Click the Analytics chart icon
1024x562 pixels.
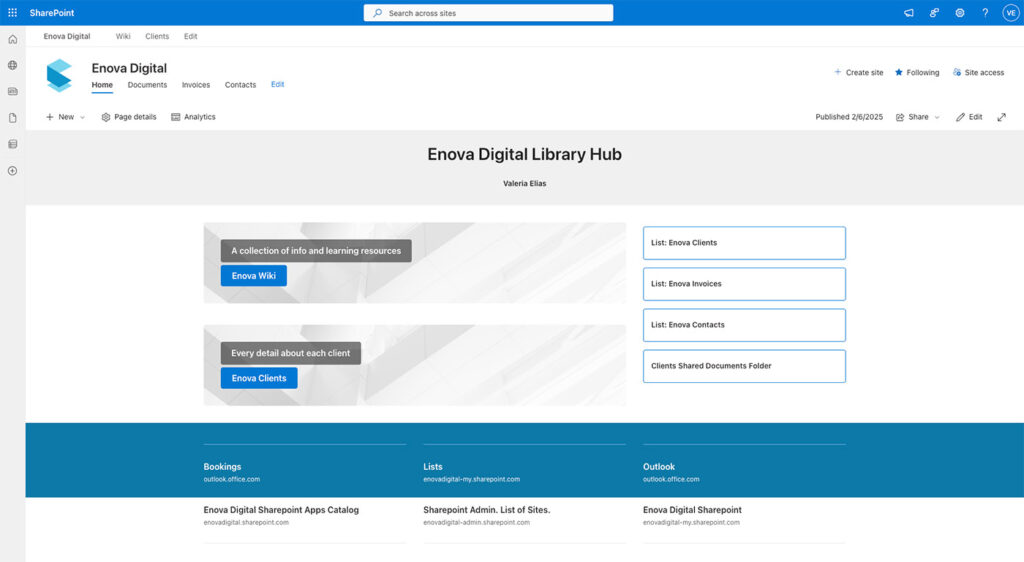pos(176,117)
